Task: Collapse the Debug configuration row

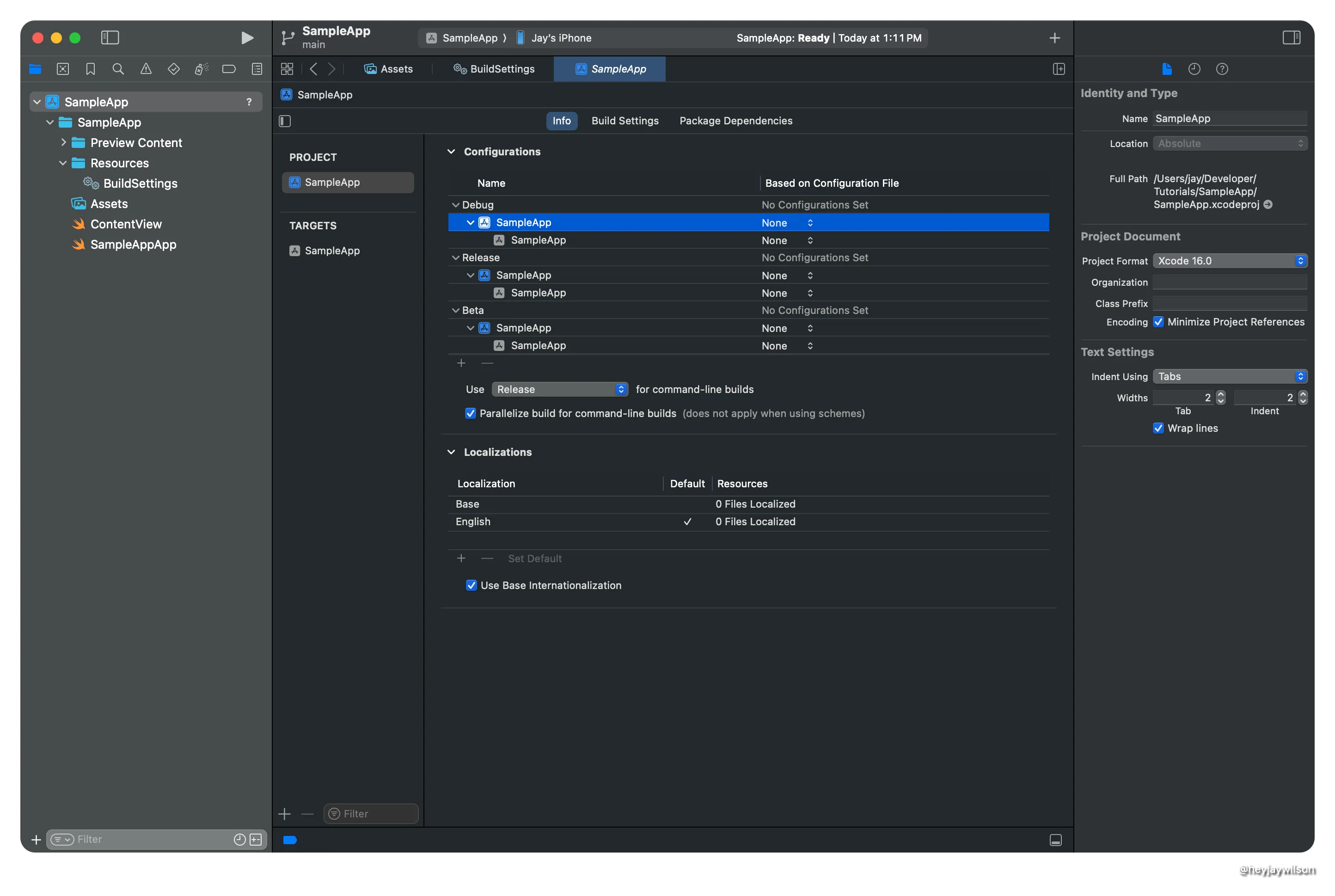Action: click(455, 205)
